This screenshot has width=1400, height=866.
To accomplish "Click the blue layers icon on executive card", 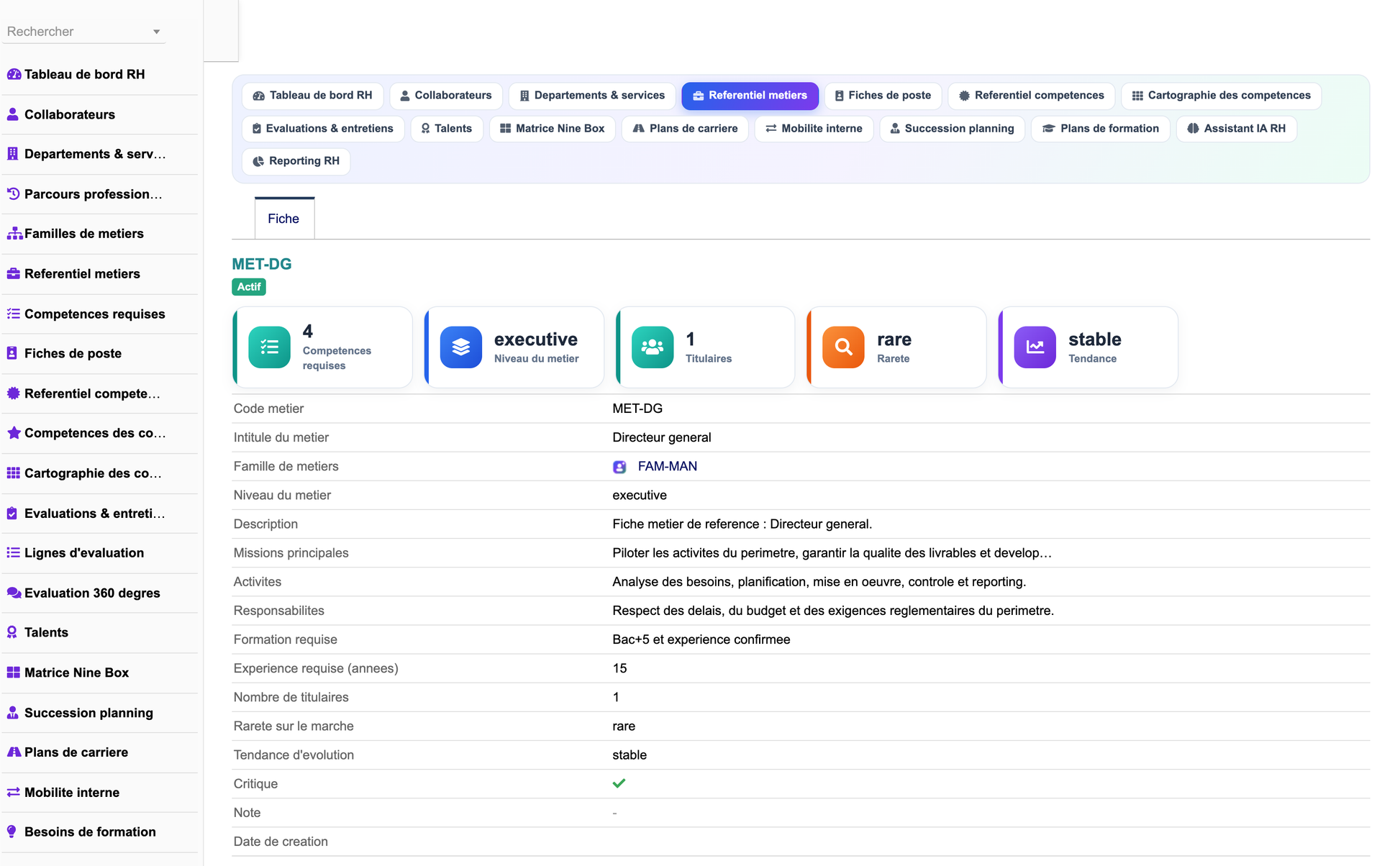I will [x=460, y=347].
